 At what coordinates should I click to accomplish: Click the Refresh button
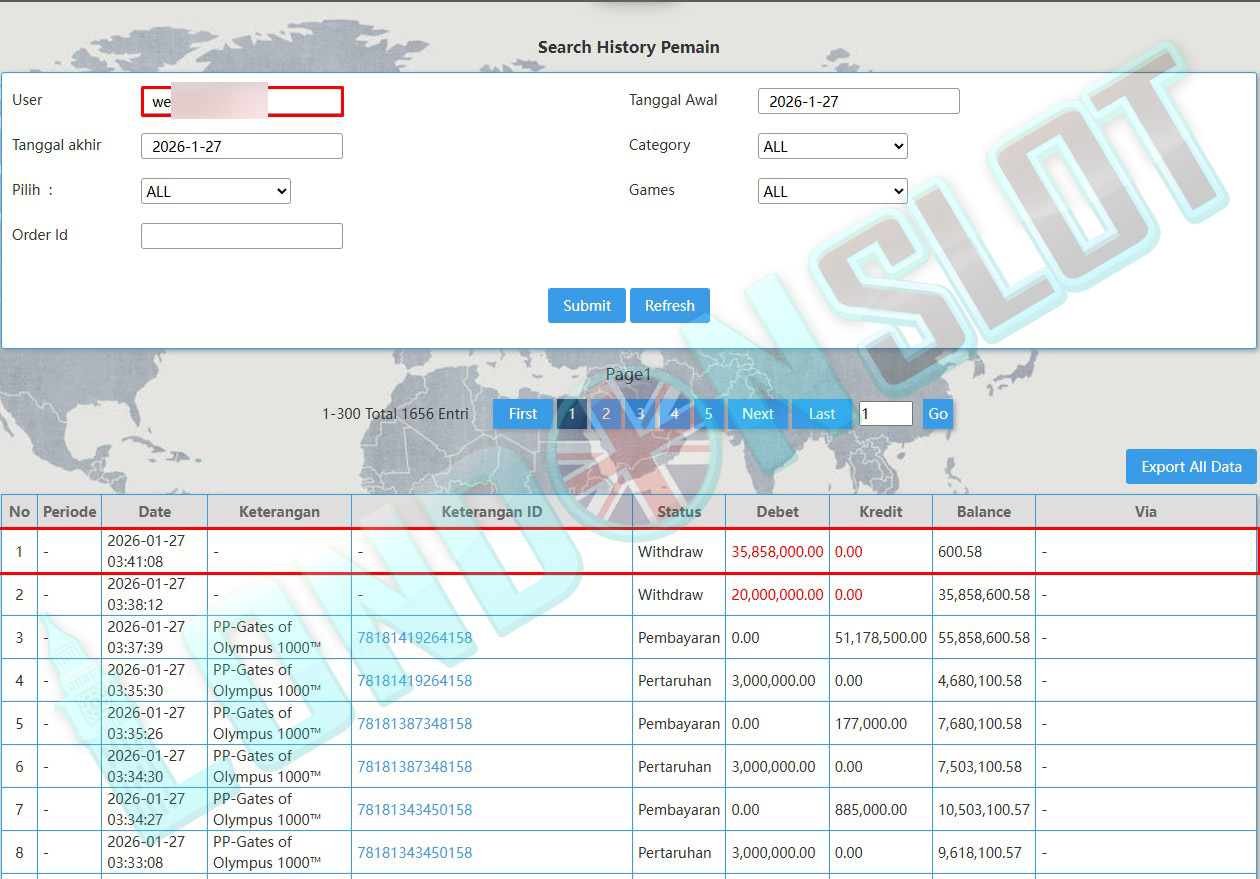(x=669, y=306)
